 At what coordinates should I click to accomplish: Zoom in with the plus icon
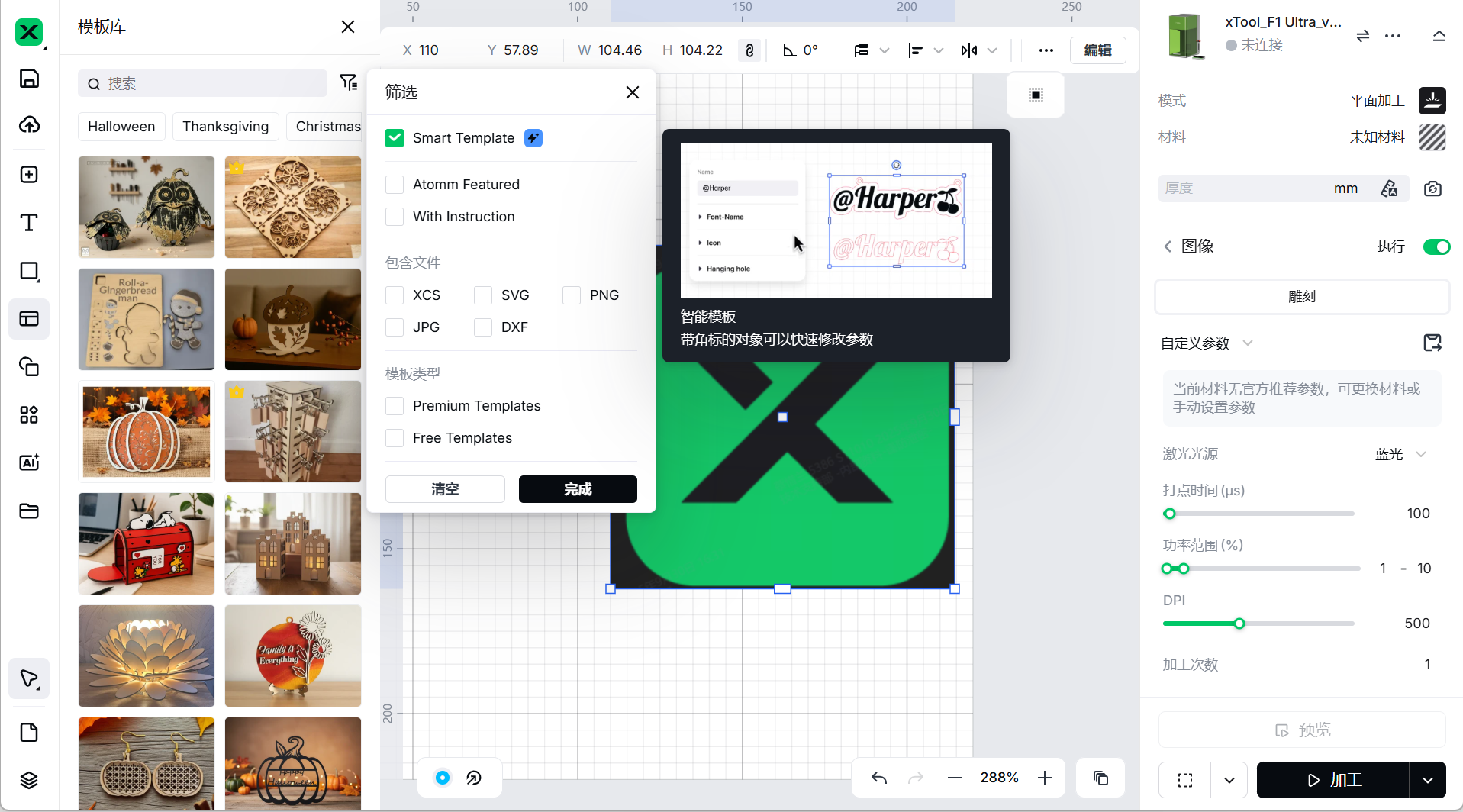click(x=1045, y=778)
